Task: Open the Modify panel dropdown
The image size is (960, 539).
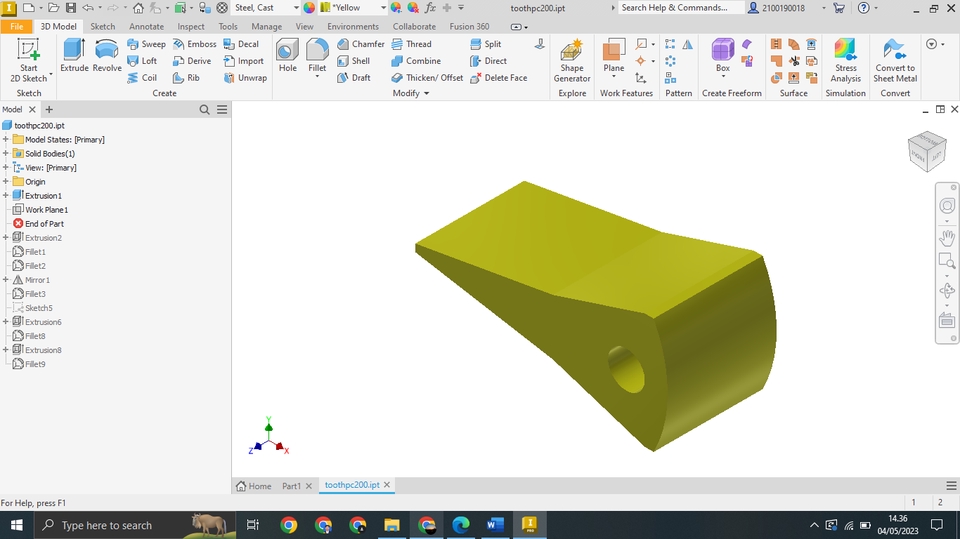Action: pyautogui.click(x=411, y=93)
